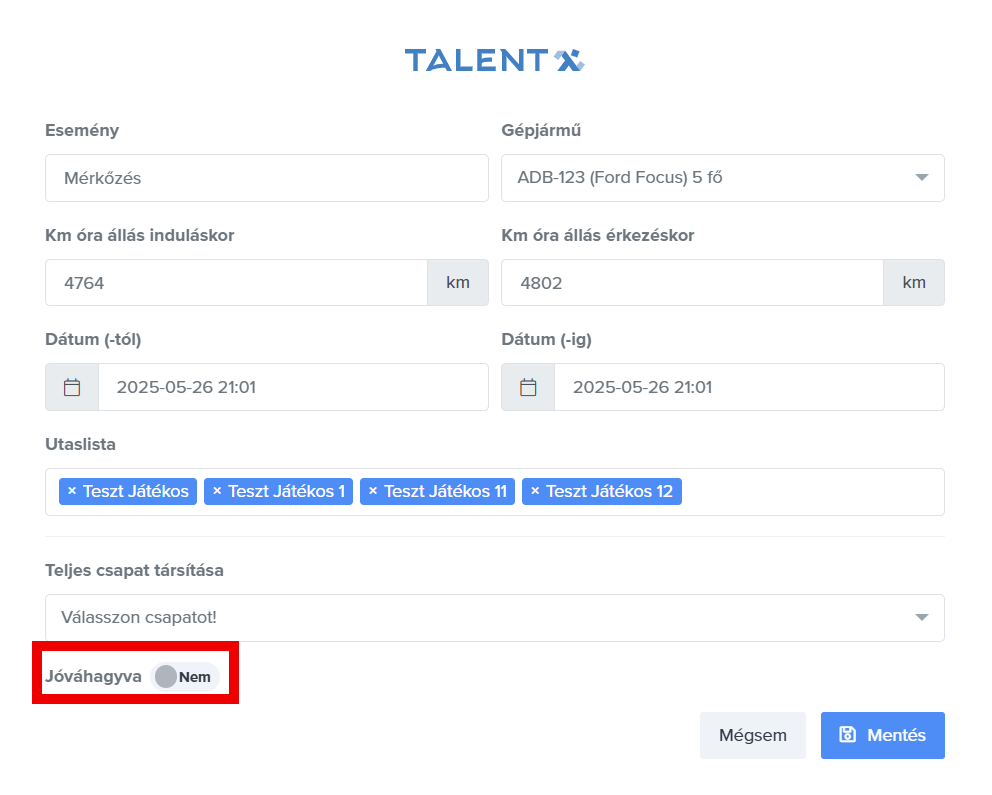Click calendar icon for Dátum (-tól)
Viewport: 992px width, 795px height.
[72, 387]
